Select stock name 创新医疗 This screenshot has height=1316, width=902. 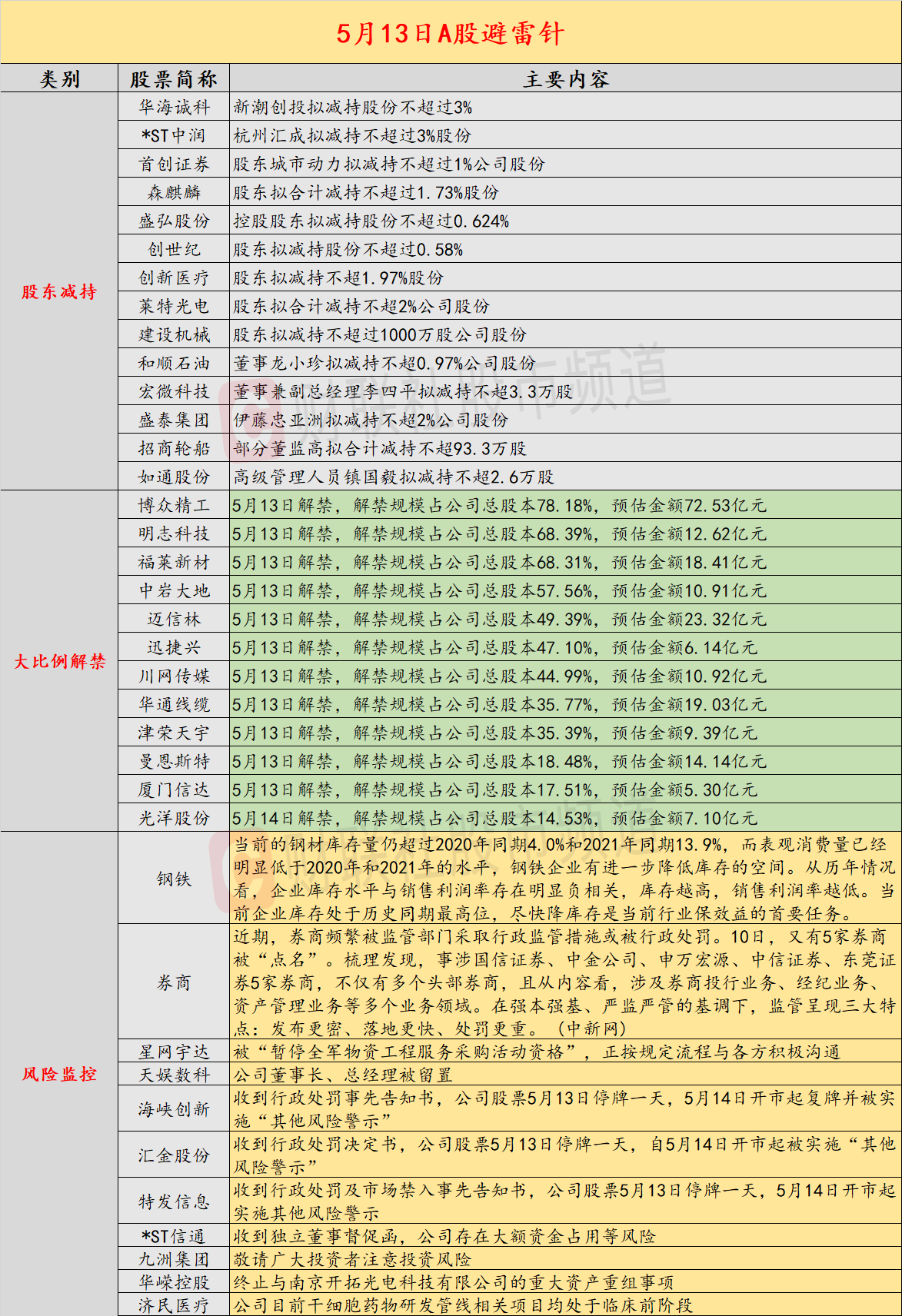pyautogui.click(x=174, y=277)
